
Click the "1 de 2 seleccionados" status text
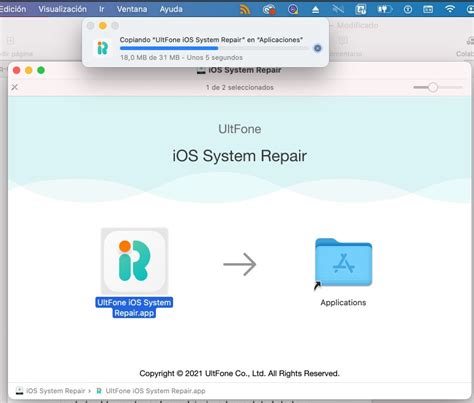pyautogui.click(x=240, y=87)
